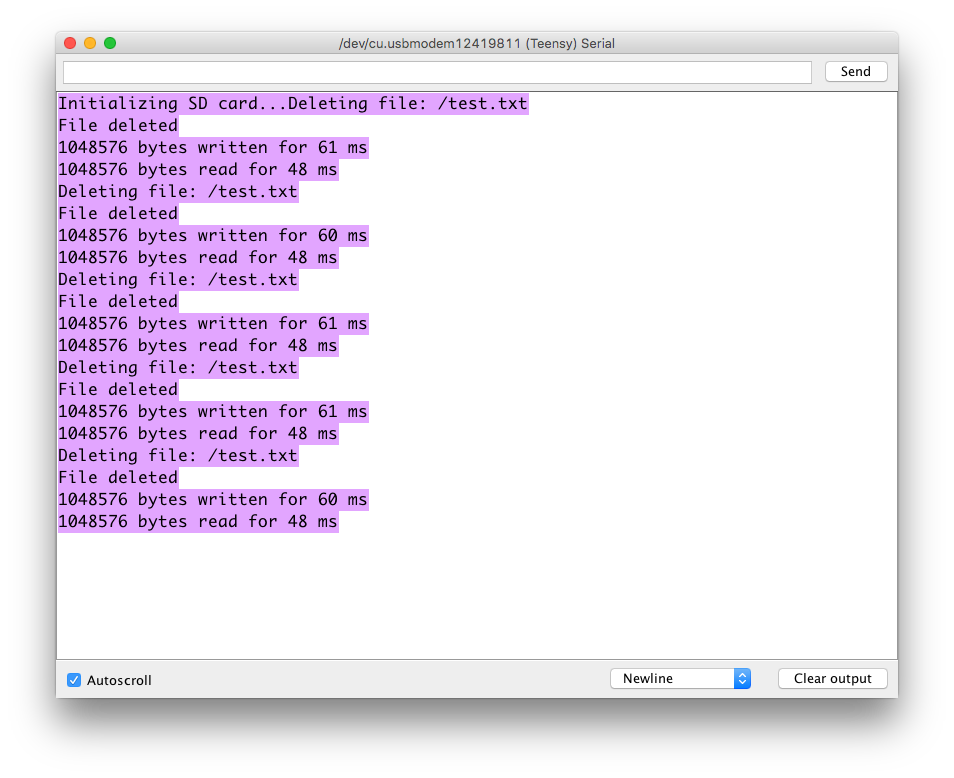Screen dimensions: 954x778
Task: Close the Teensy Serial window
Action: (x=70, y=43)
